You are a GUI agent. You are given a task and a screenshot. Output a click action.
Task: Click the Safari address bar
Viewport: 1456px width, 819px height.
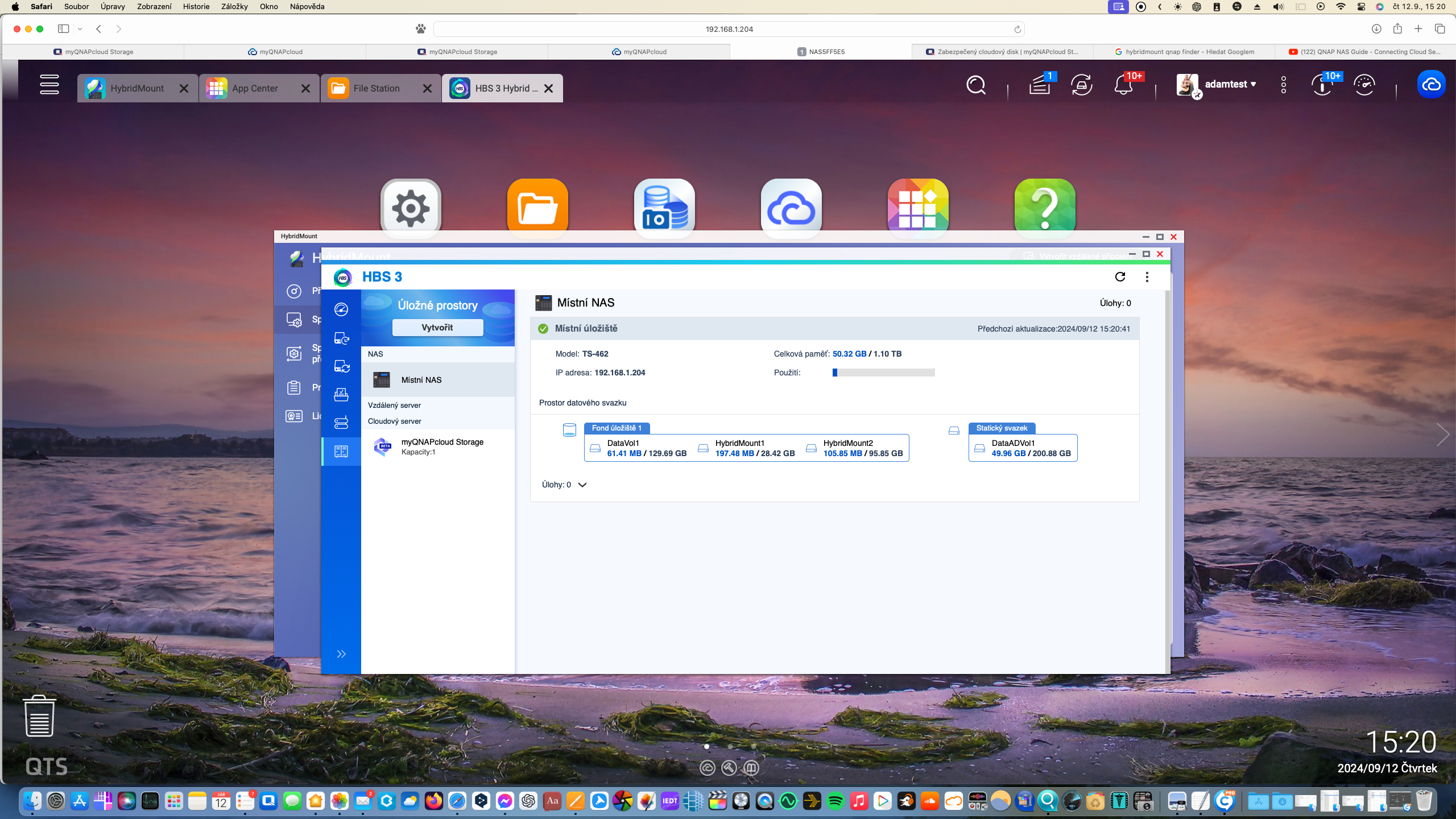(729, 29)
